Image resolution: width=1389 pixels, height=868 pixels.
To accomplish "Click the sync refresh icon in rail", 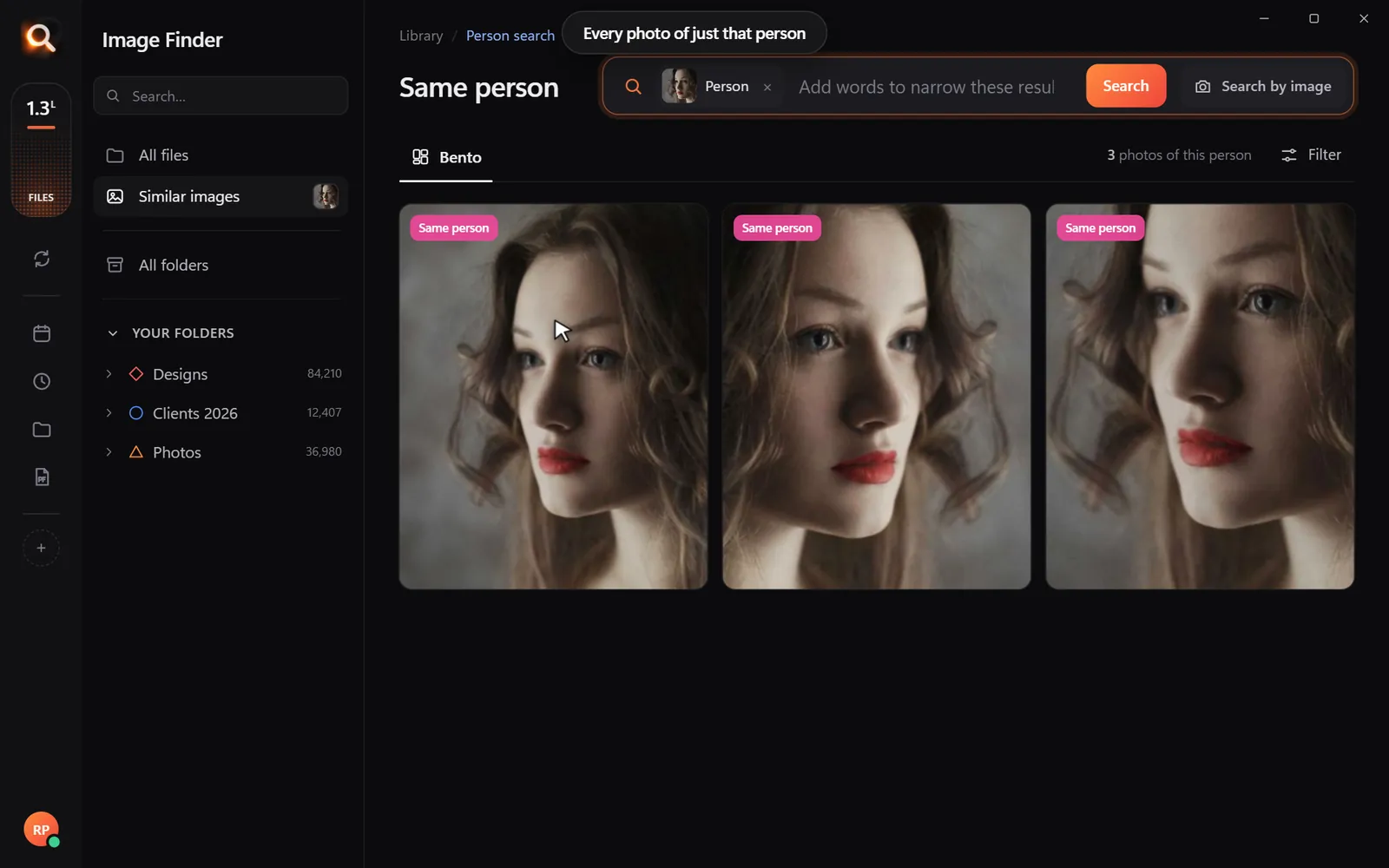I will [x=41, y=259].
